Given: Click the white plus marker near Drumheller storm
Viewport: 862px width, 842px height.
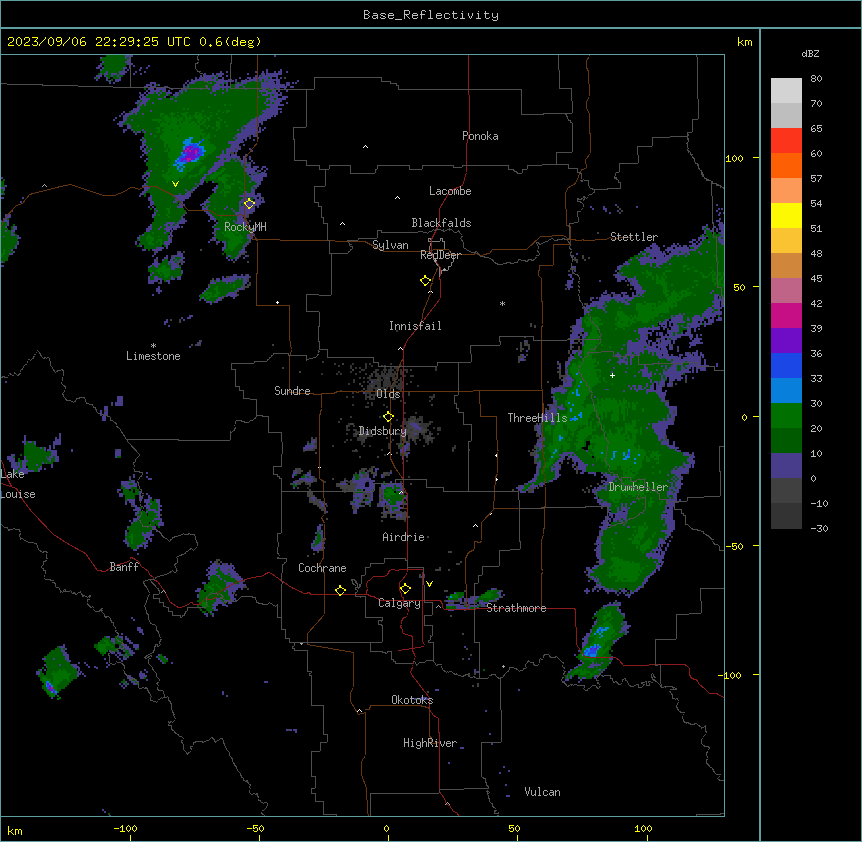Looking at the screenshot, I should click(x=612, y=375).
